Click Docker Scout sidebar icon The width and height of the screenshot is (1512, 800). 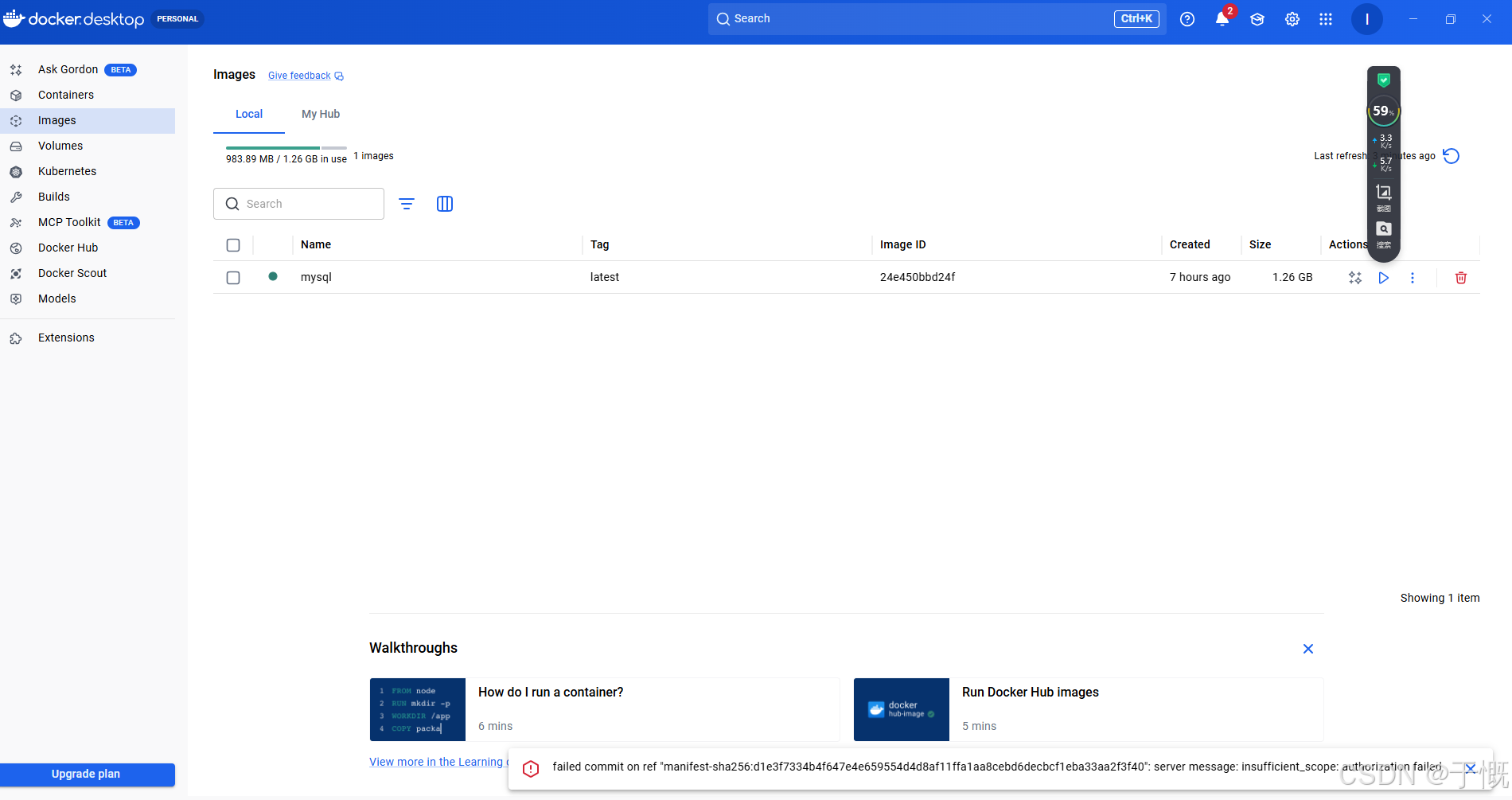point(16,274)
